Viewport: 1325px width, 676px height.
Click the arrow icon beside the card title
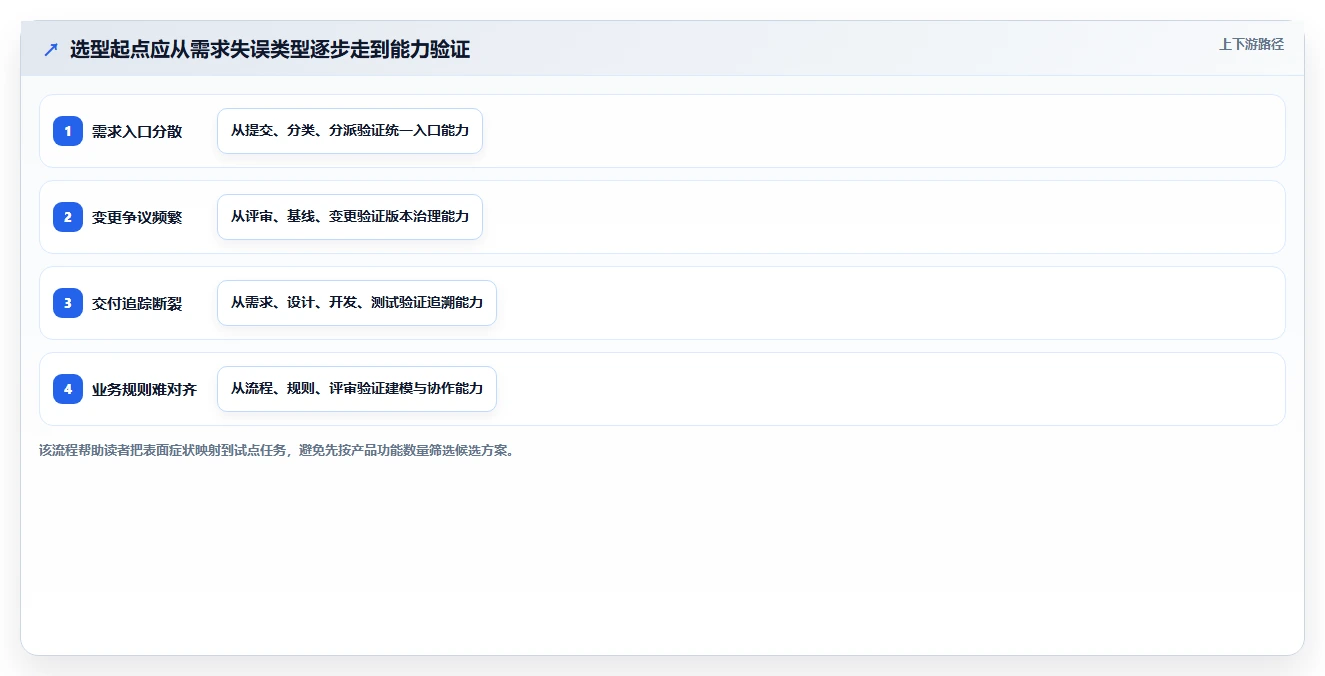point(51,49)
